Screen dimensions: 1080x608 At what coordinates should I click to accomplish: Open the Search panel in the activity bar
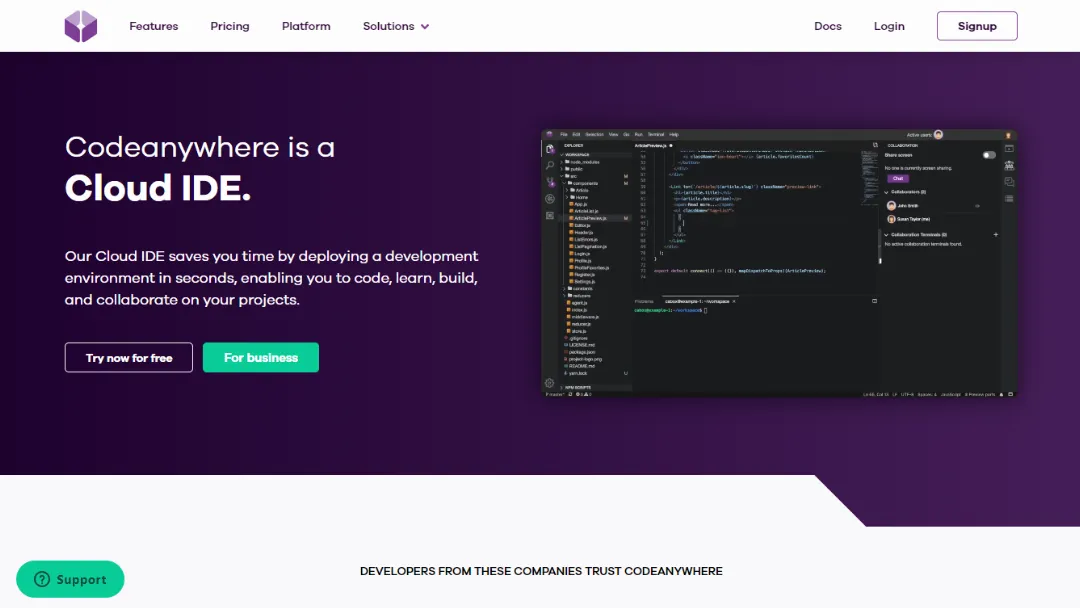tap(548, 164)
